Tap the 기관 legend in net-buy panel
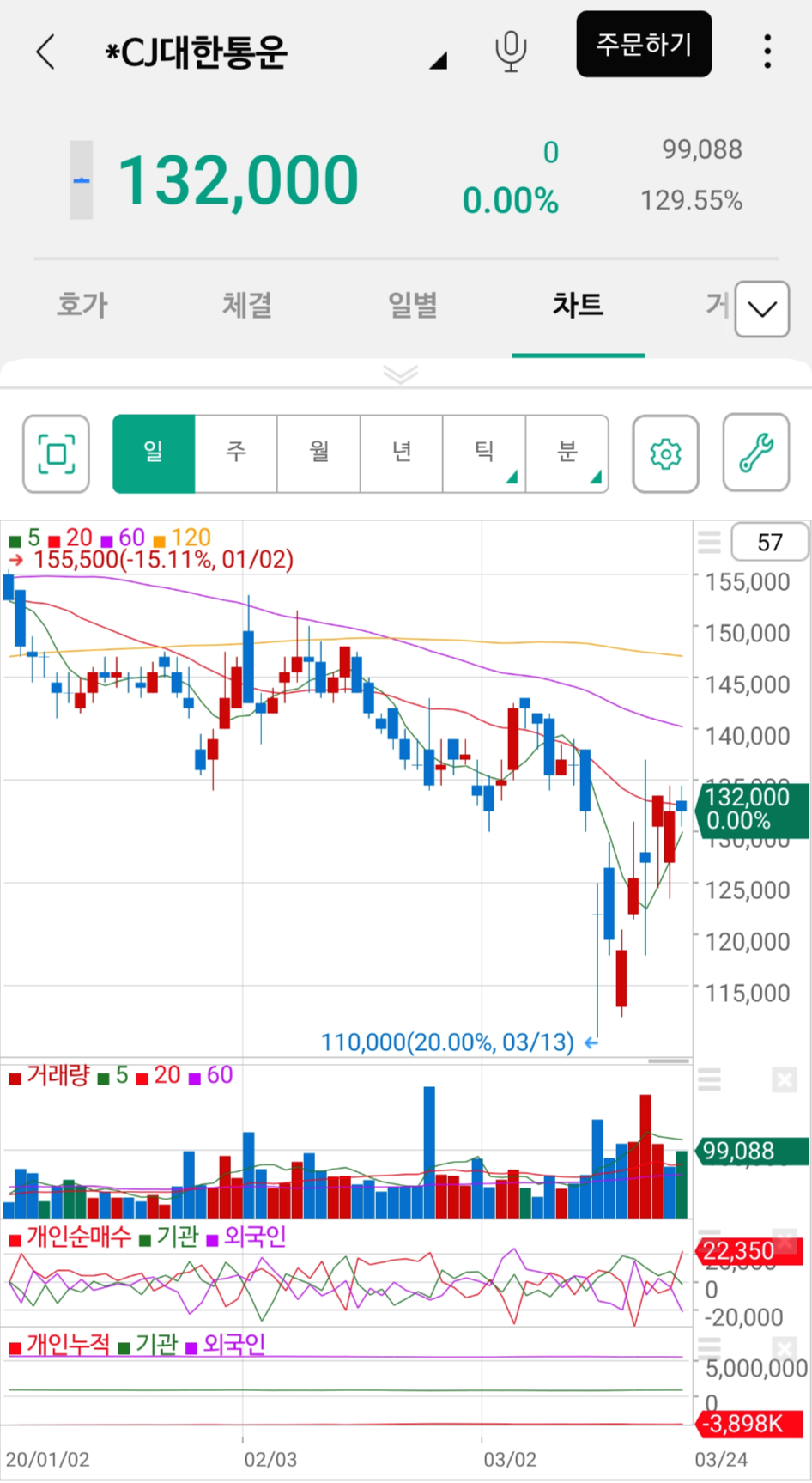Screen dimensions: 812x1483 click(x=169, y=1237)
